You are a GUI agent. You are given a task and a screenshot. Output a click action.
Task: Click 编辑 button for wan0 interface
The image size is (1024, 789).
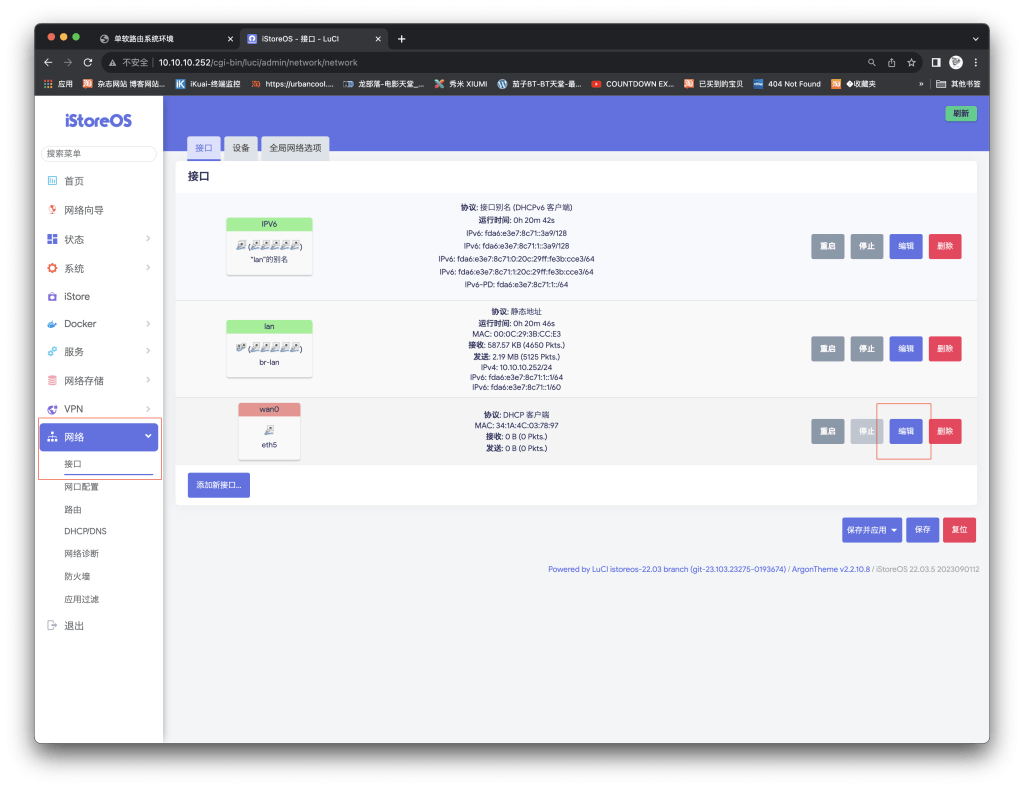905,431
